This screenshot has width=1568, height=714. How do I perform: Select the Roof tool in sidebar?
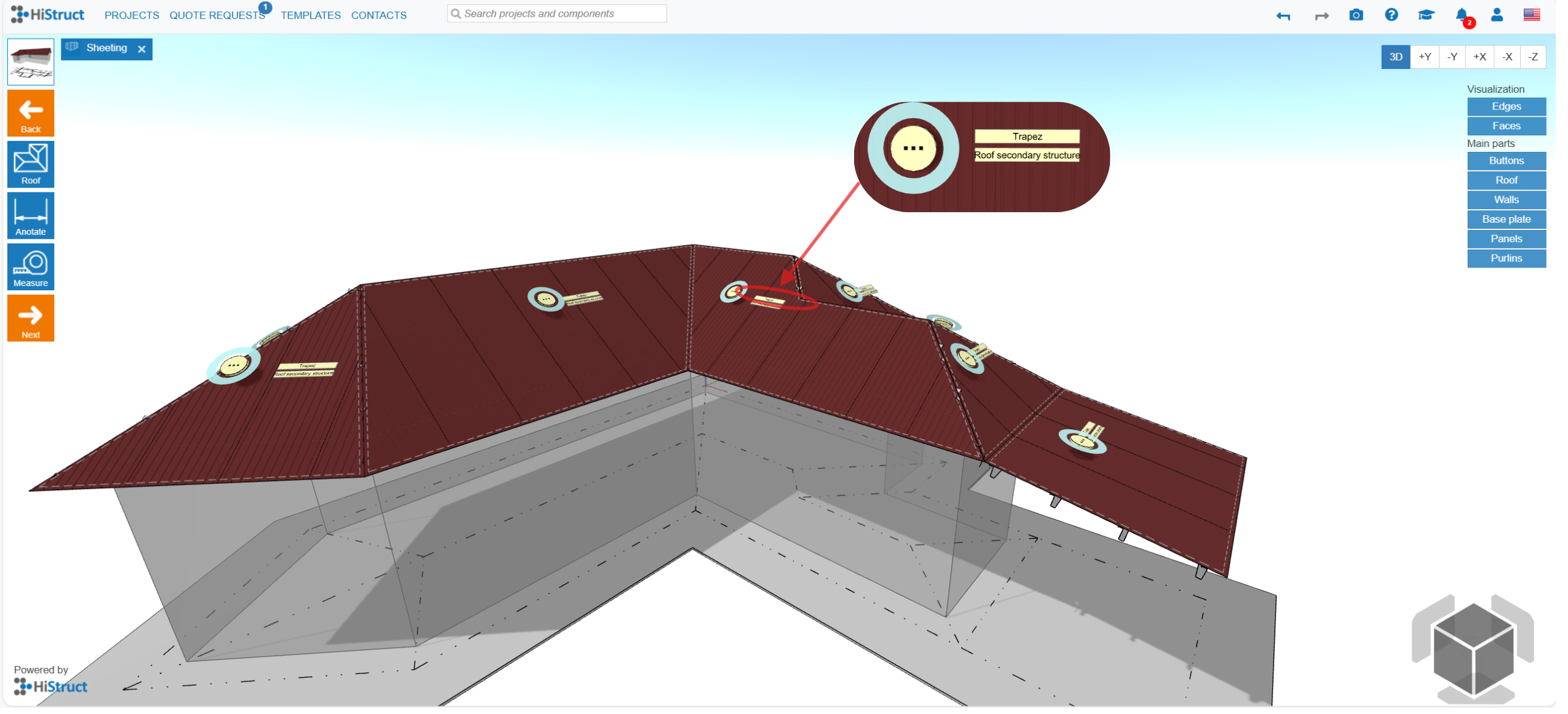[31, 165]
